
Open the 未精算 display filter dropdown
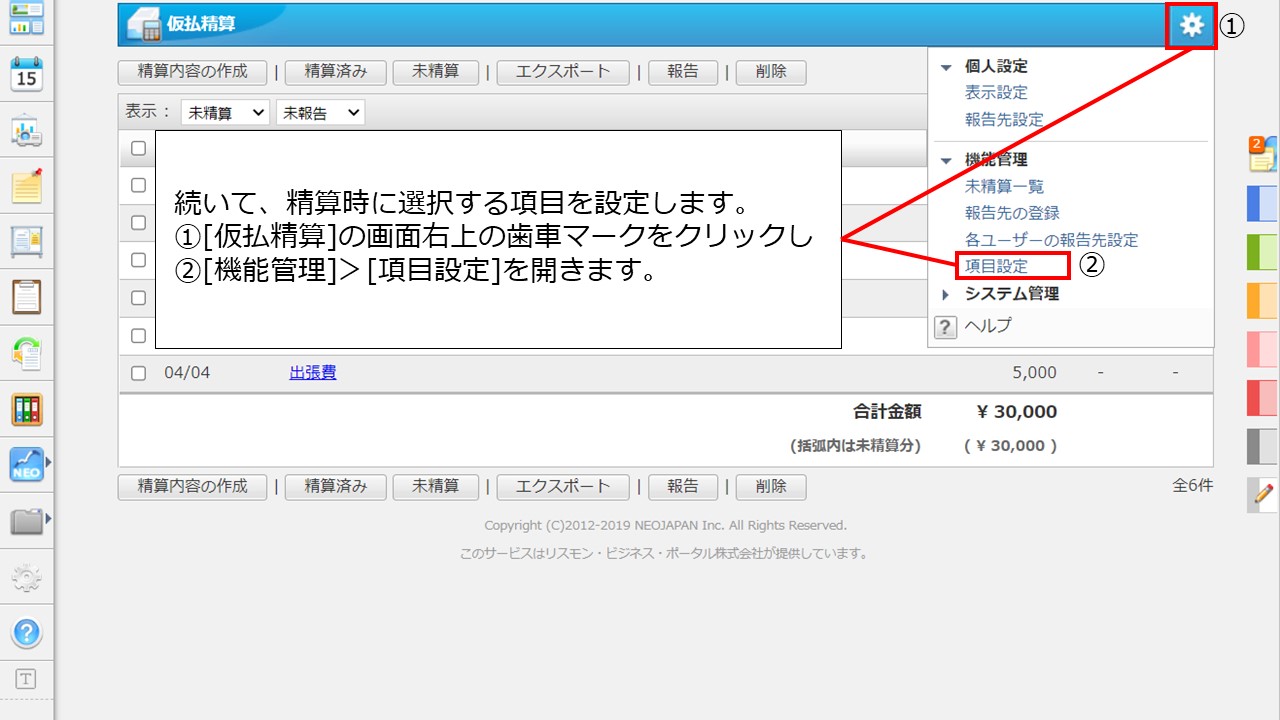coord(225,113)
